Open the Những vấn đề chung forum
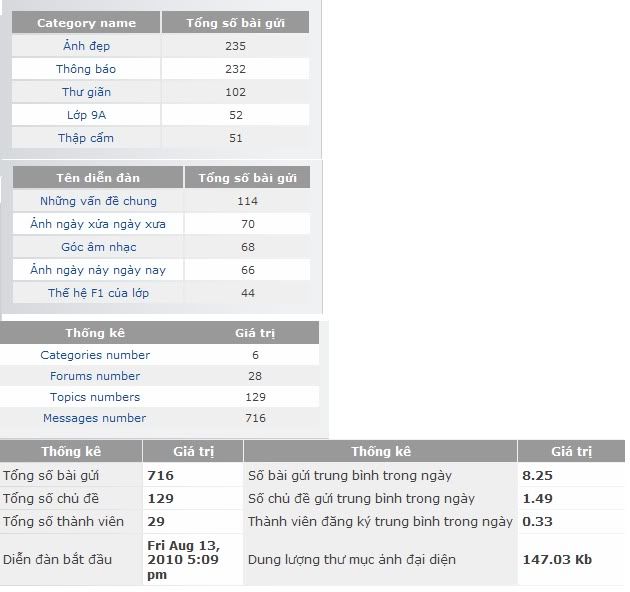 pos(98,201)
